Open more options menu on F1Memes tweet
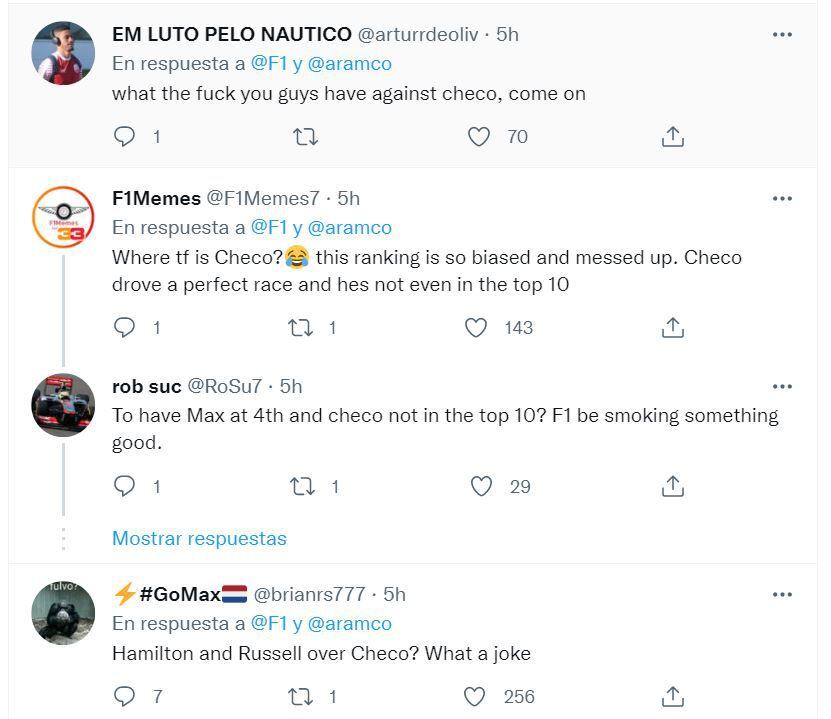This screenshot has height=719, width=831. click(782, 199)
